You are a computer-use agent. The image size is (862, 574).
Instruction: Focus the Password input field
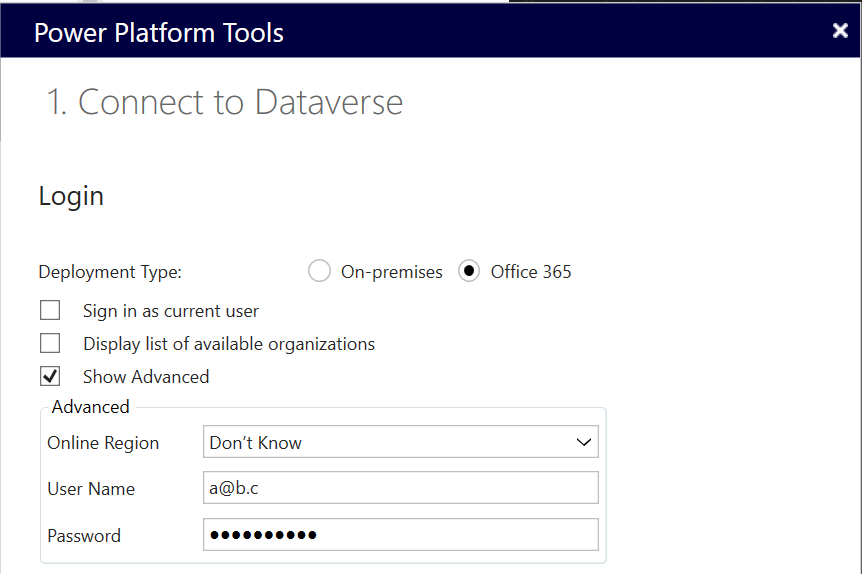pos(401,534)
